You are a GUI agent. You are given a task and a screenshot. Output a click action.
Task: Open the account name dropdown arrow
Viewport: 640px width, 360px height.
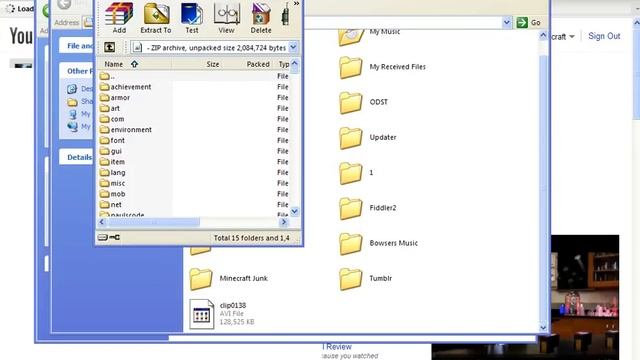[x=572, y=36]
